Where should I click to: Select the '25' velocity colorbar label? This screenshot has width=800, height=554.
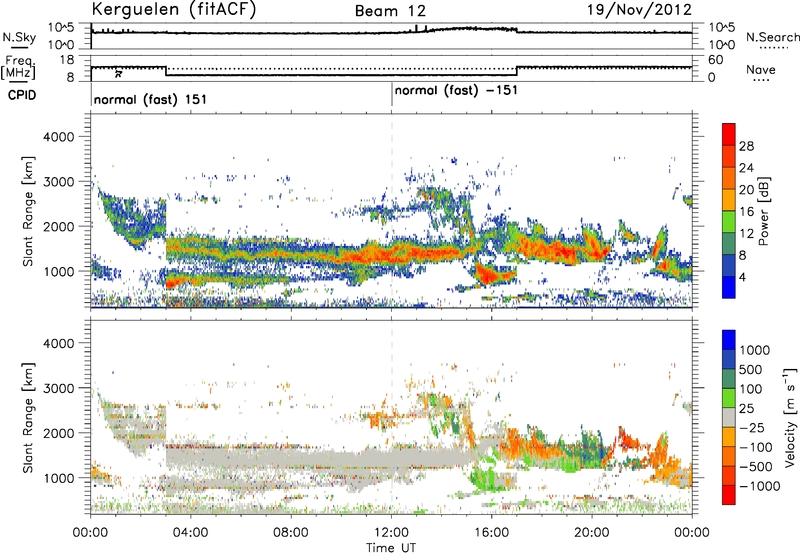747,408
